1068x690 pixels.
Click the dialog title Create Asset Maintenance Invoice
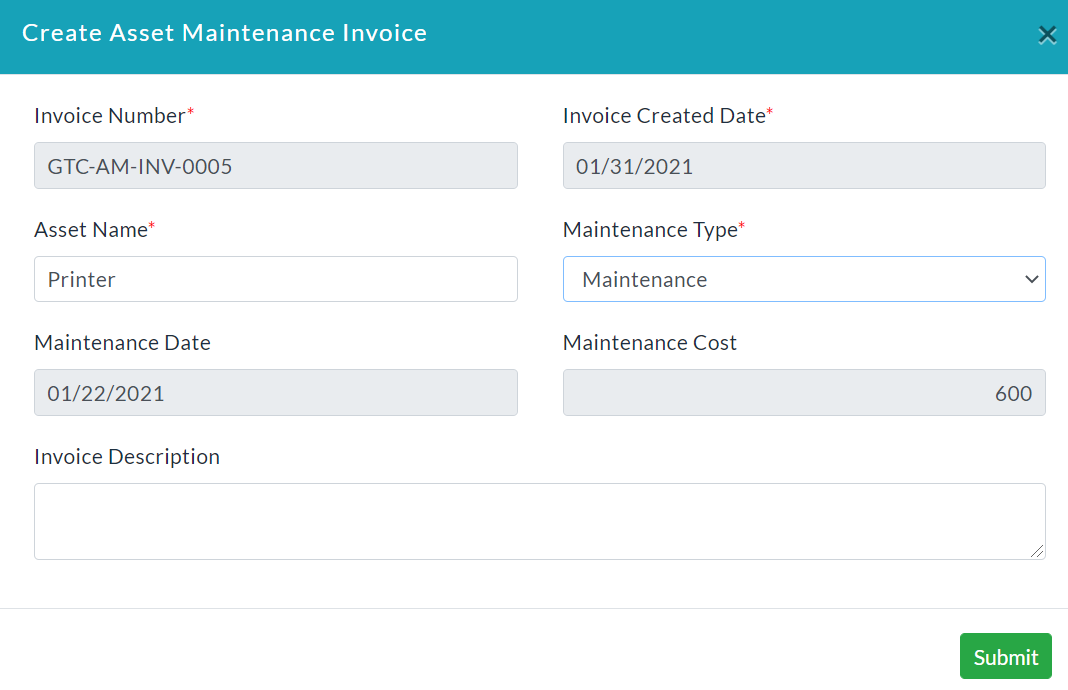[x=225, y=33]
